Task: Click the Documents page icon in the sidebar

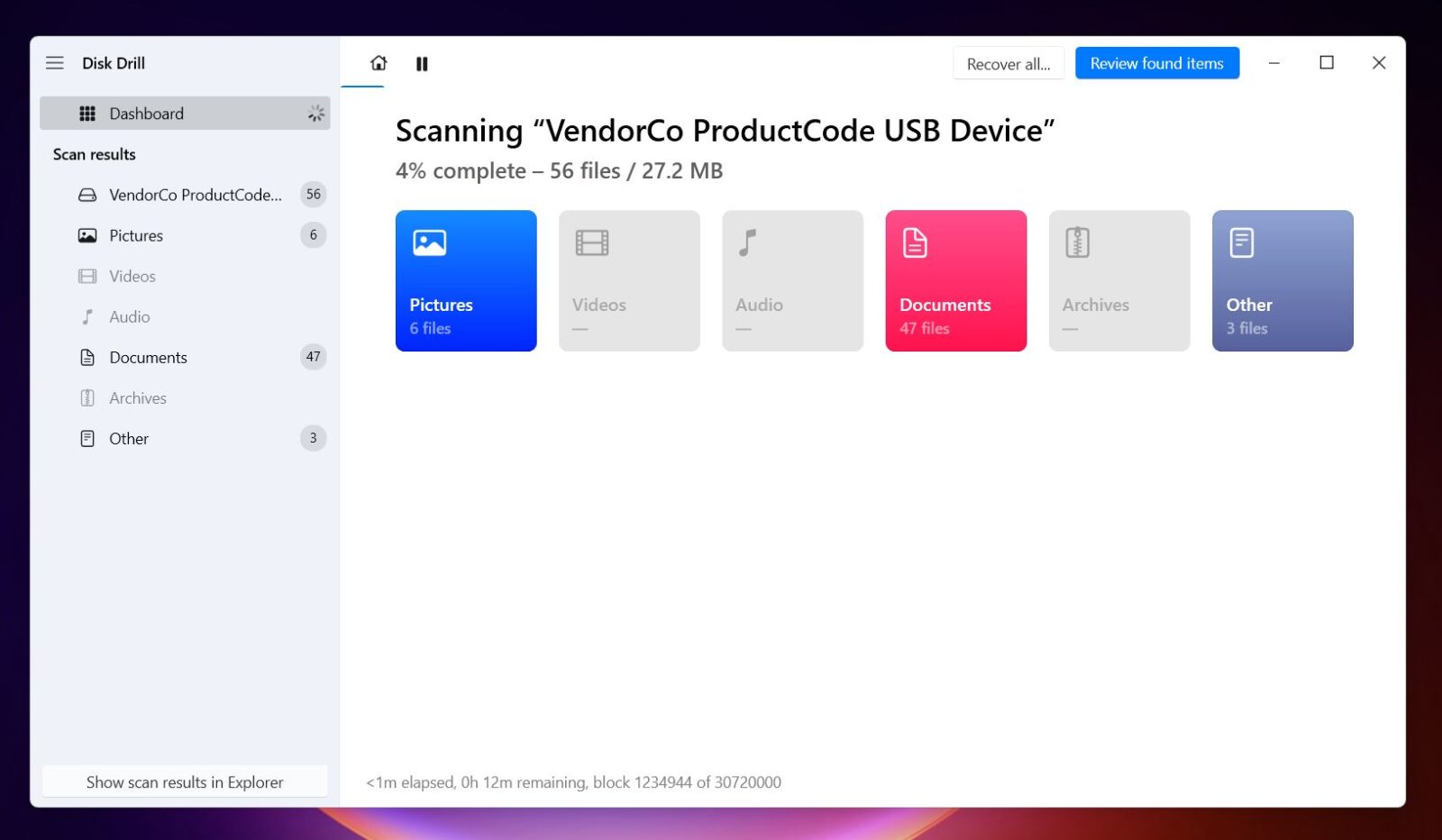Action: [x=86, y=357]
